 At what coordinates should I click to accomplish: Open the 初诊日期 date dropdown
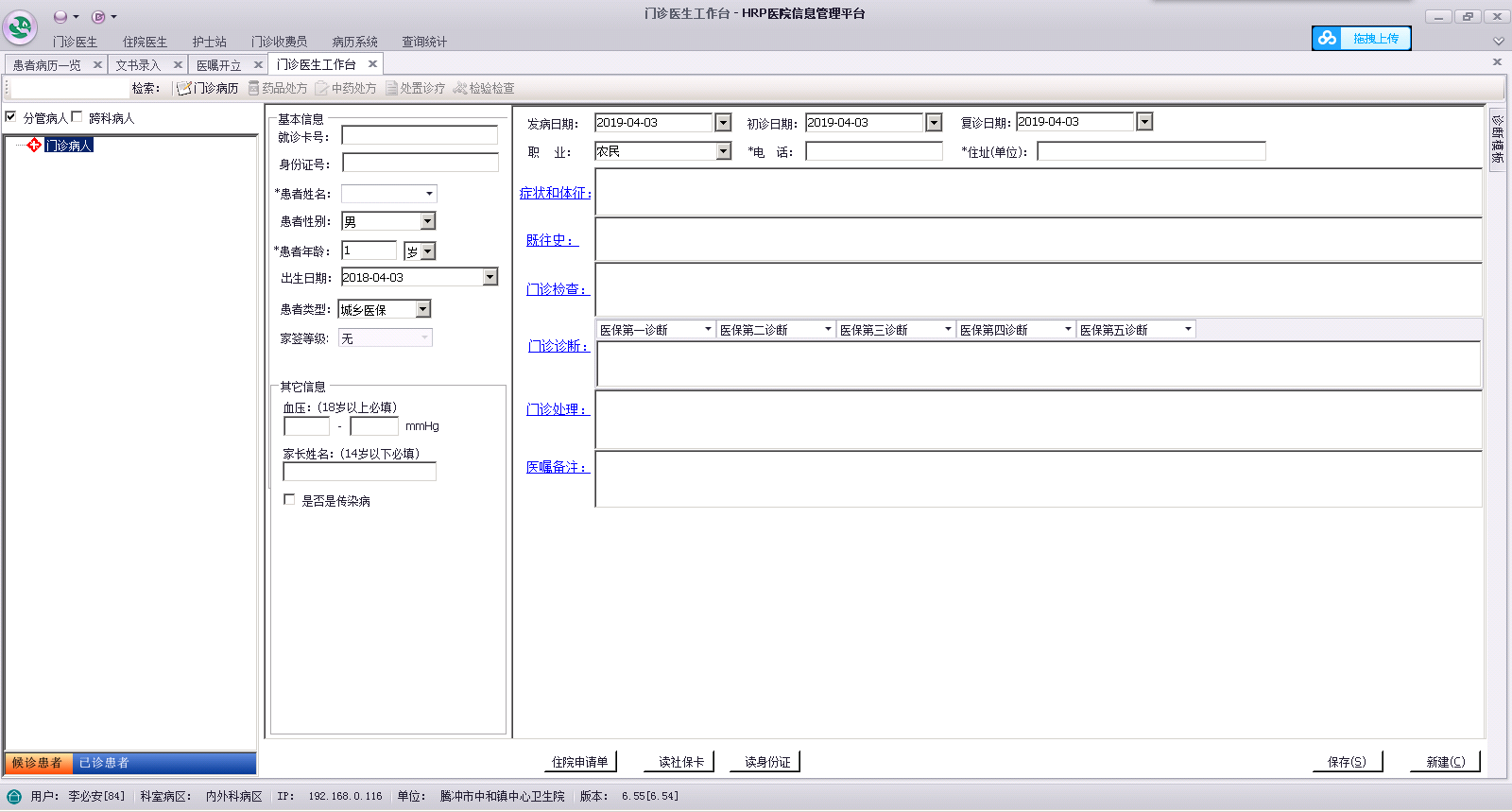pos(934,122)
